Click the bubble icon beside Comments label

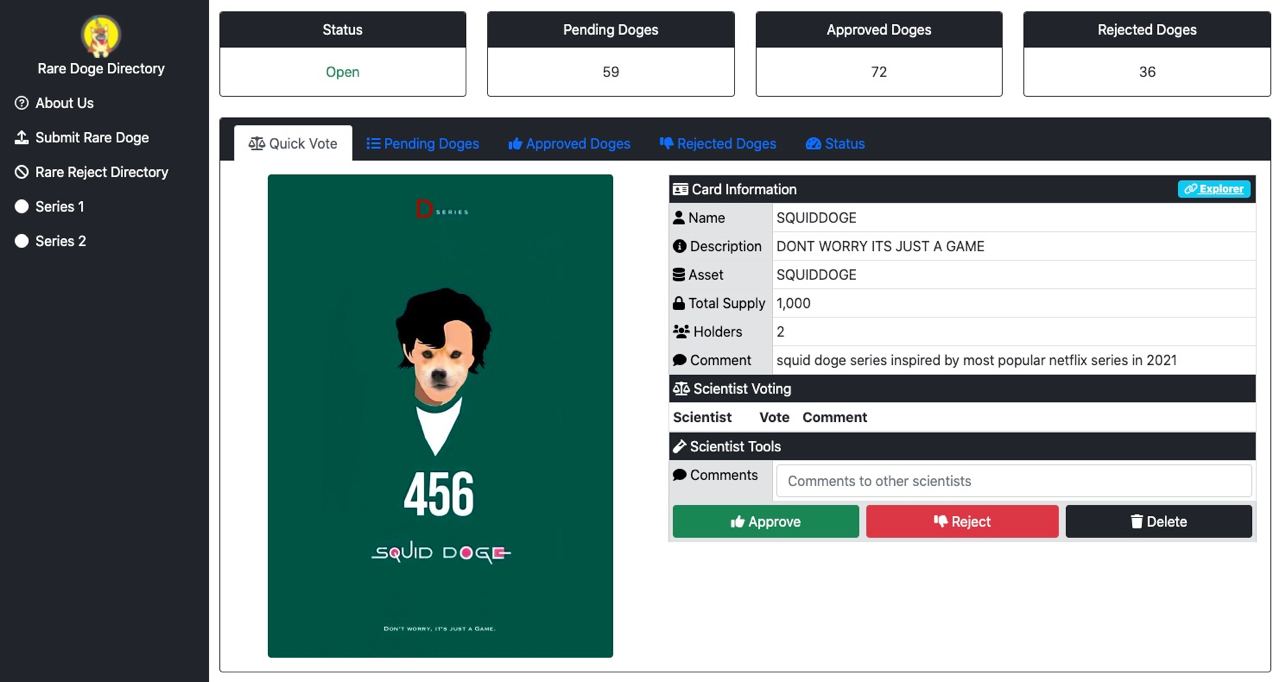click(680, 475)
